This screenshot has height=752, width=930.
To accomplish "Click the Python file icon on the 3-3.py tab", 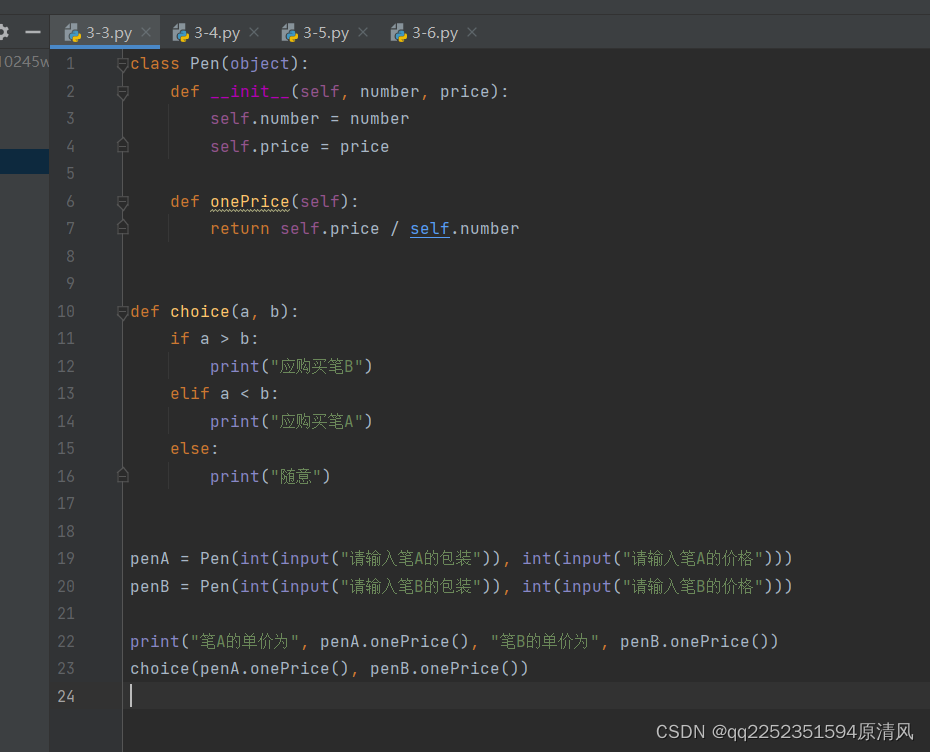I will coord(71,31).
